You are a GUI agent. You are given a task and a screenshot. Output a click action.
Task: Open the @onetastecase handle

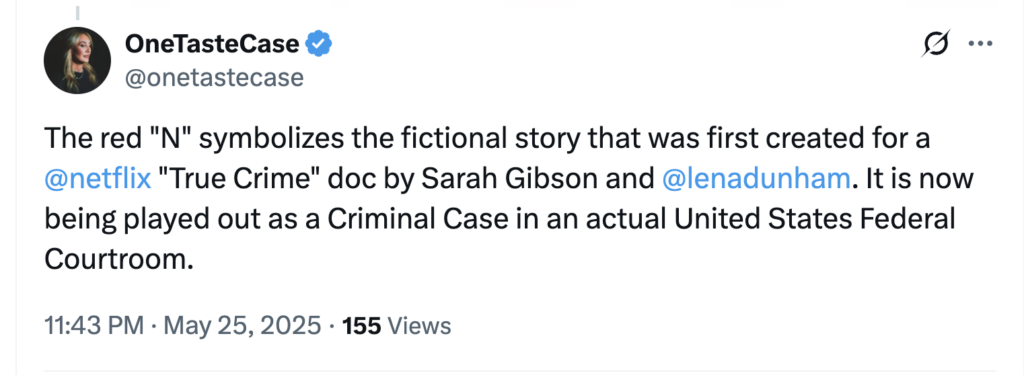(214, 78)
